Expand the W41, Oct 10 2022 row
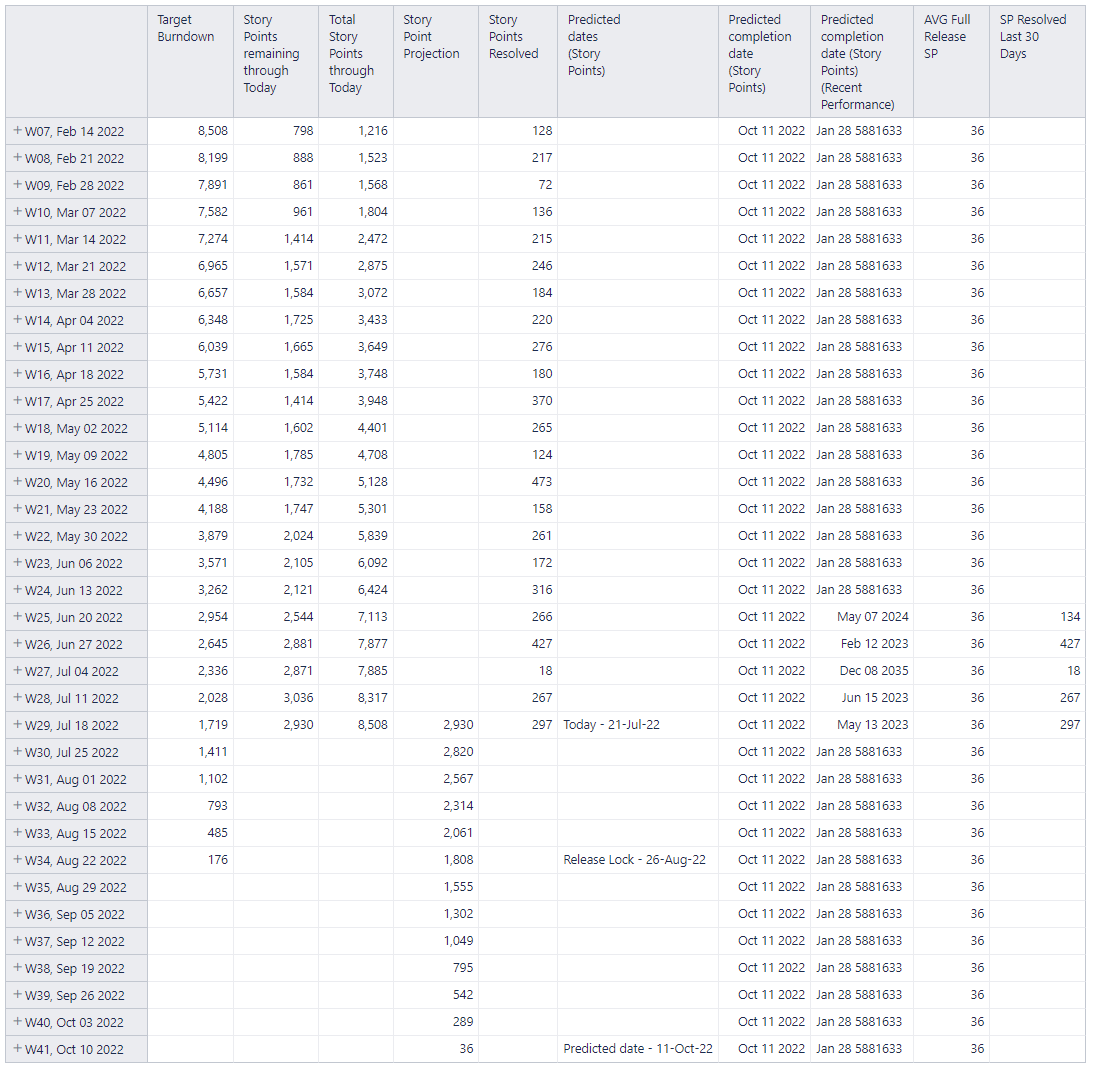 pos(17,1049)
